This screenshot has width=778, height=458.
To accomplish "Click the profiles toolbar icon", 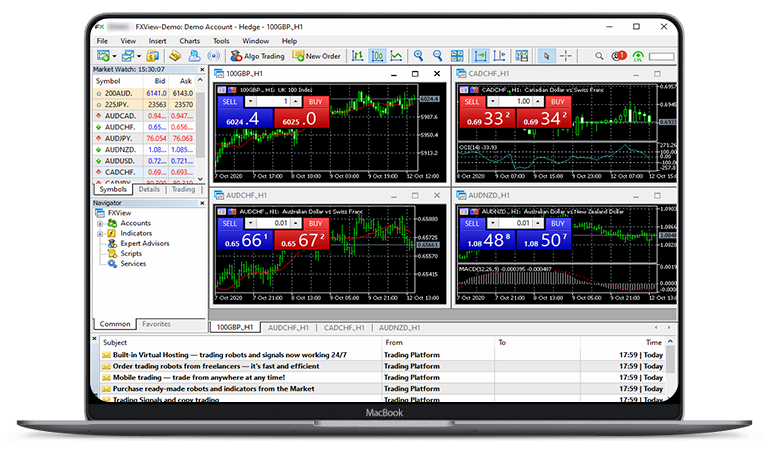I will (x=128, y=56).
